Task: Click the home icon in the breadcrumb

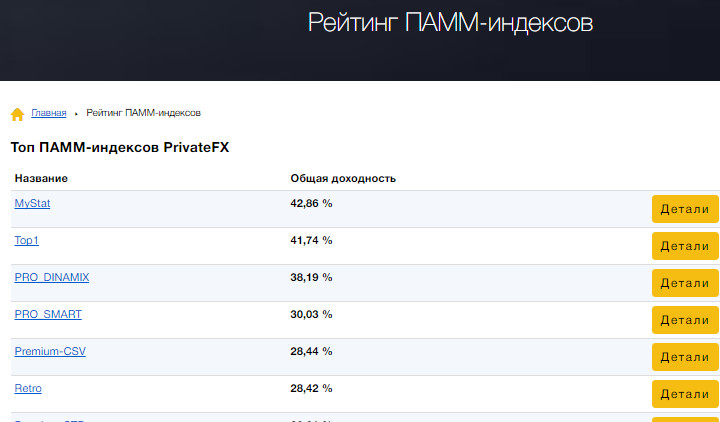Action: tap(17, 114)
